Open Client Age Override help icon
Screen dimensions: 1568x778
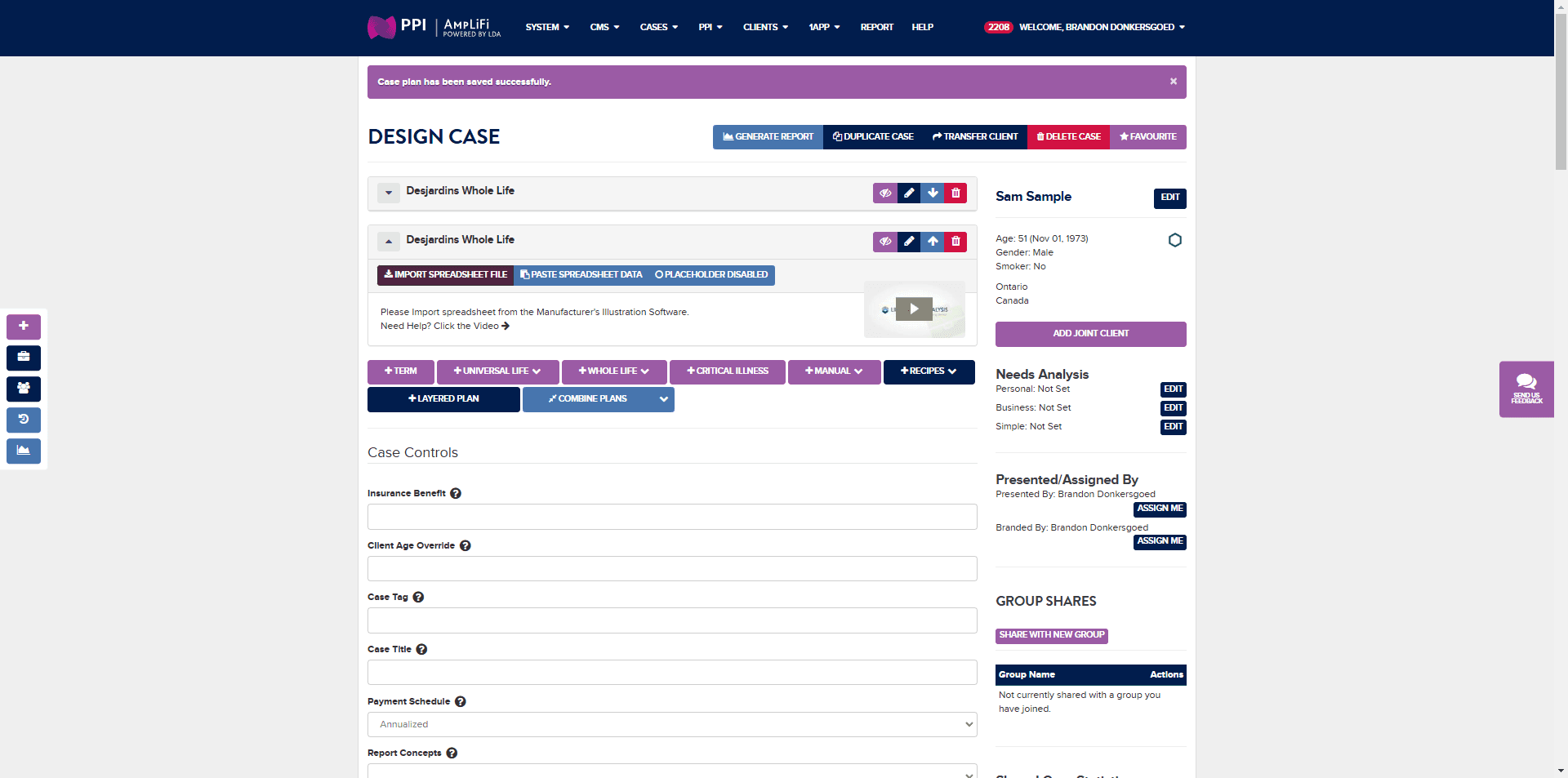click(x=465, y=545)
